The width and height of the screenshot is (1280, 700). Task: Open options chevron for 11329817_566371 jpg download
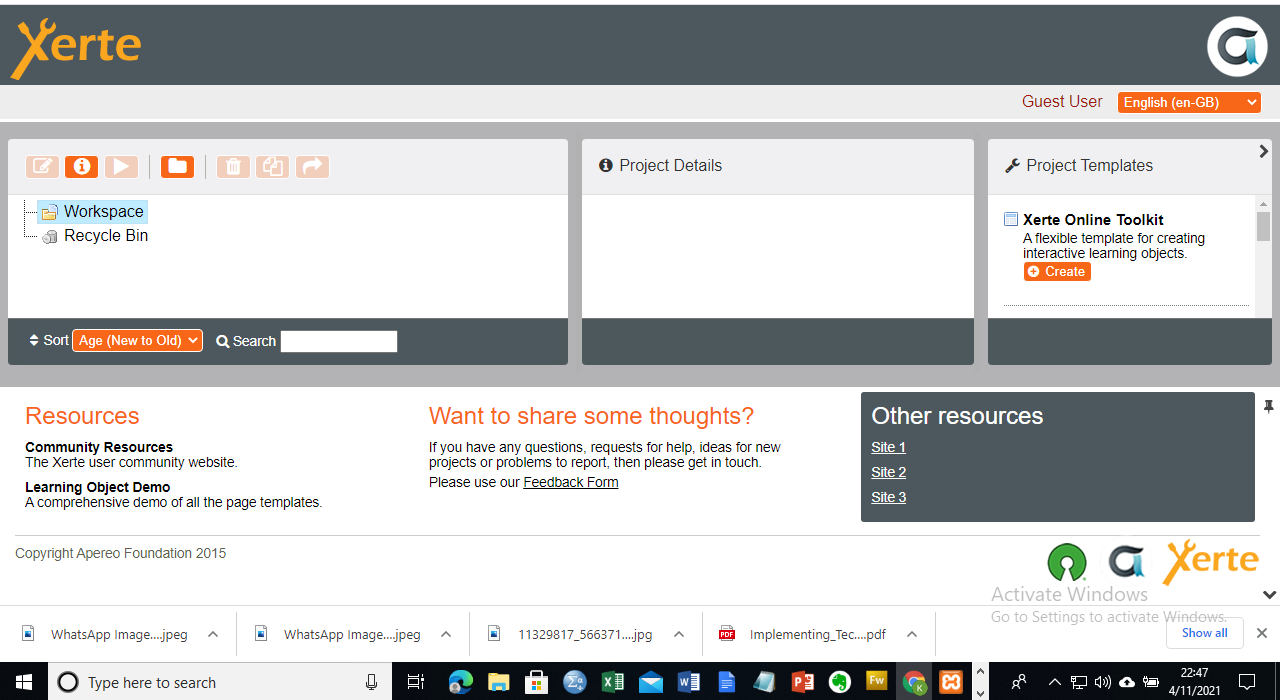pos(679,634)
